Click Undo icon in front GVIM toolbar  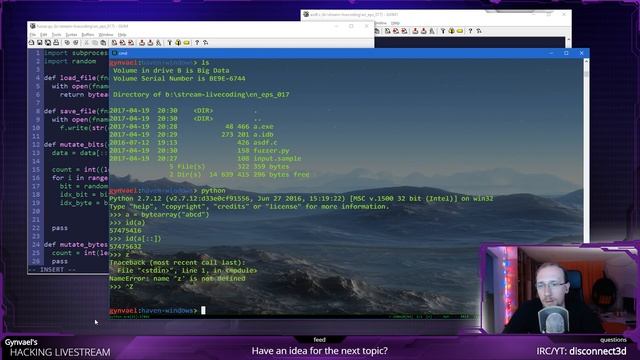coord(67,42)
